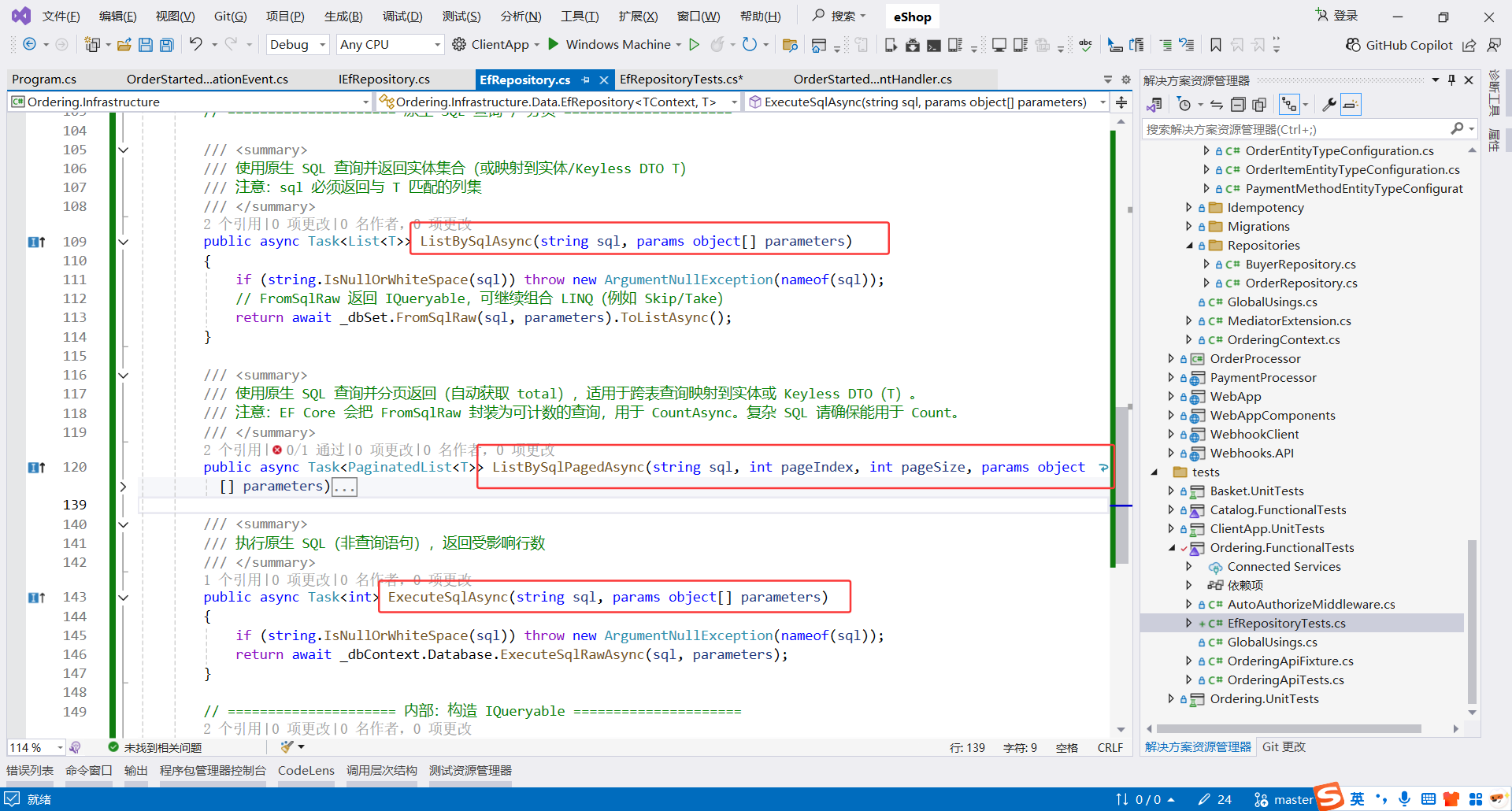Click the hollow green Start Without Debugging icon
The image size is (1512, 811).
click(x=694, y=45)
